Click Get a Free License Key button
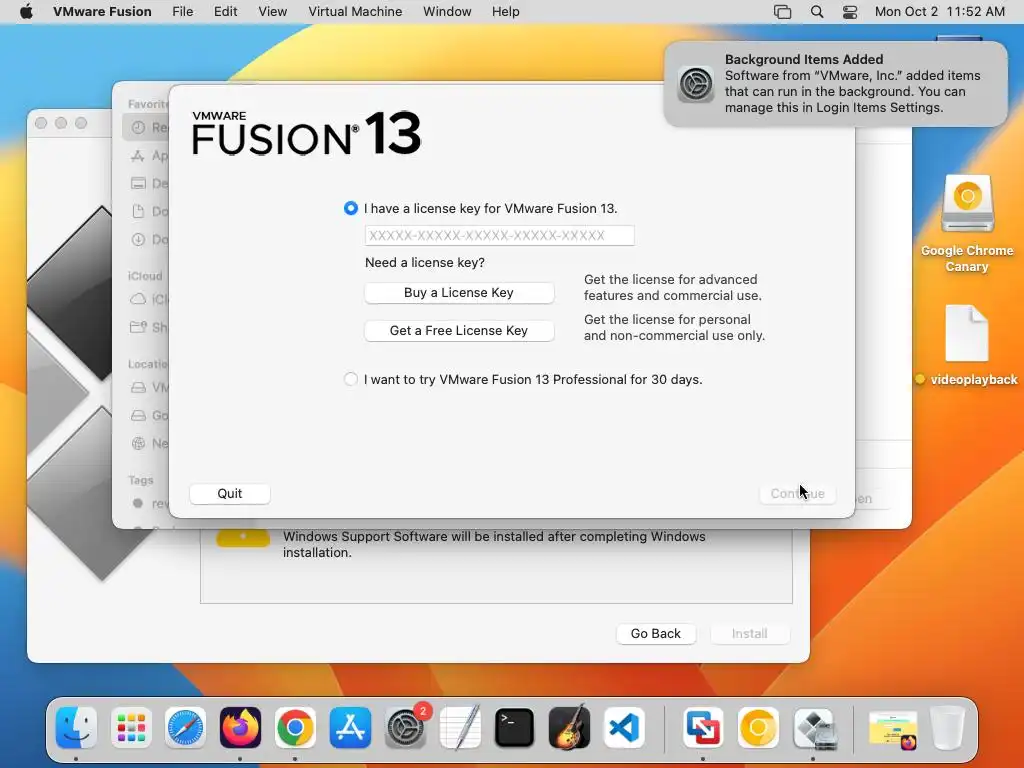 [x=459, y=330]
